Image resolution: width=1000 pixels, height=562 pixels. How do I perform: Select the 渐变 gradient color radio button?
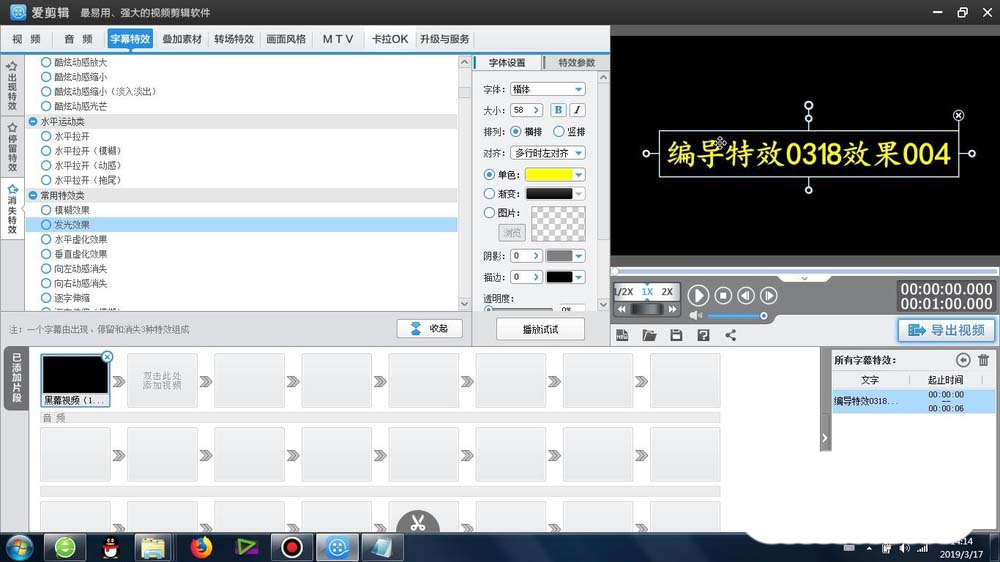point(490,194)
